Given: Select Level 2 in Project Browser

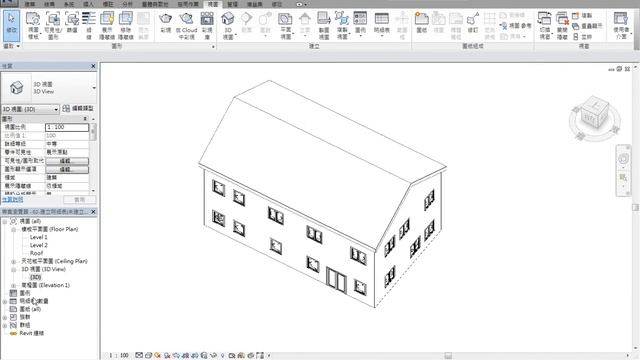Looking at the screenshot, I should (39, 245).
